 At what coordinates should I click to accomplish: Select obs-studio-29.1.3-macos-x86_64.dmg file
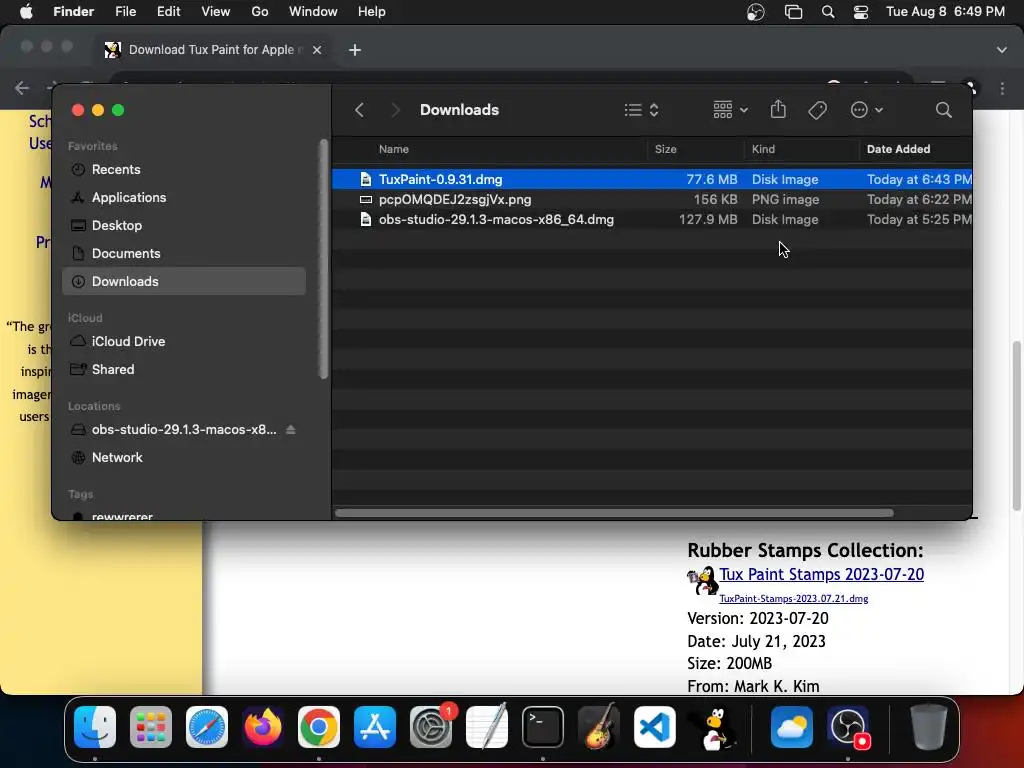point(652,219)
